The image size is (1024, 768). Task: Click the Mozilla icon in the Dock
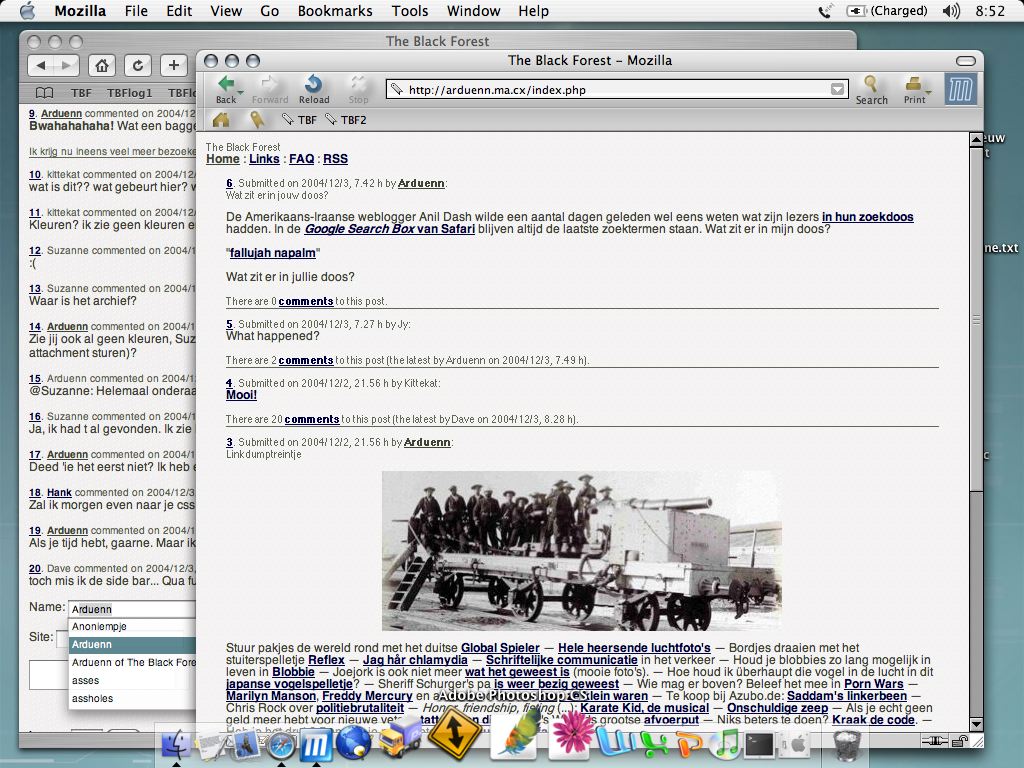316,745
